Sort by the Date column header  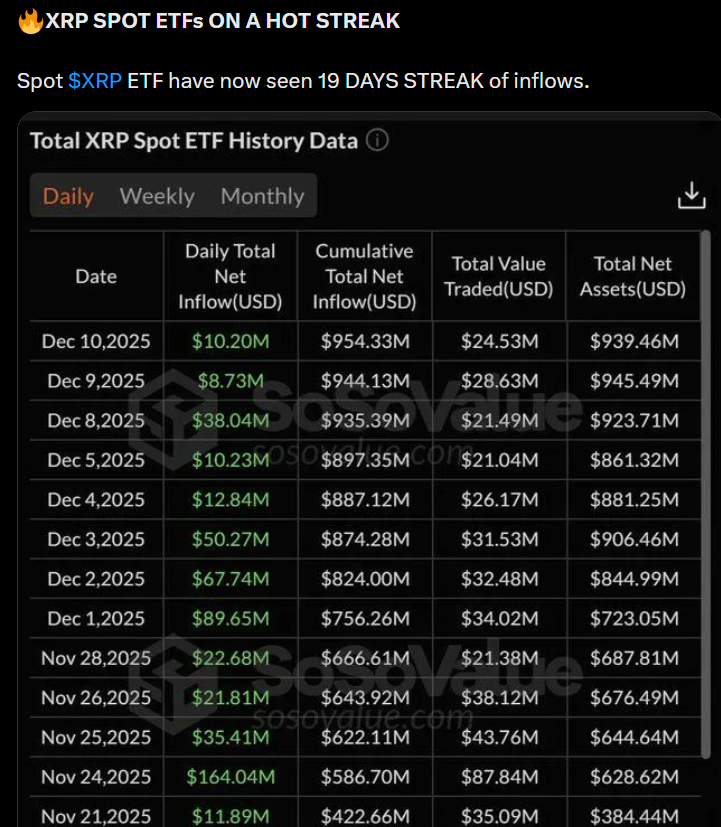click(95, 276)
